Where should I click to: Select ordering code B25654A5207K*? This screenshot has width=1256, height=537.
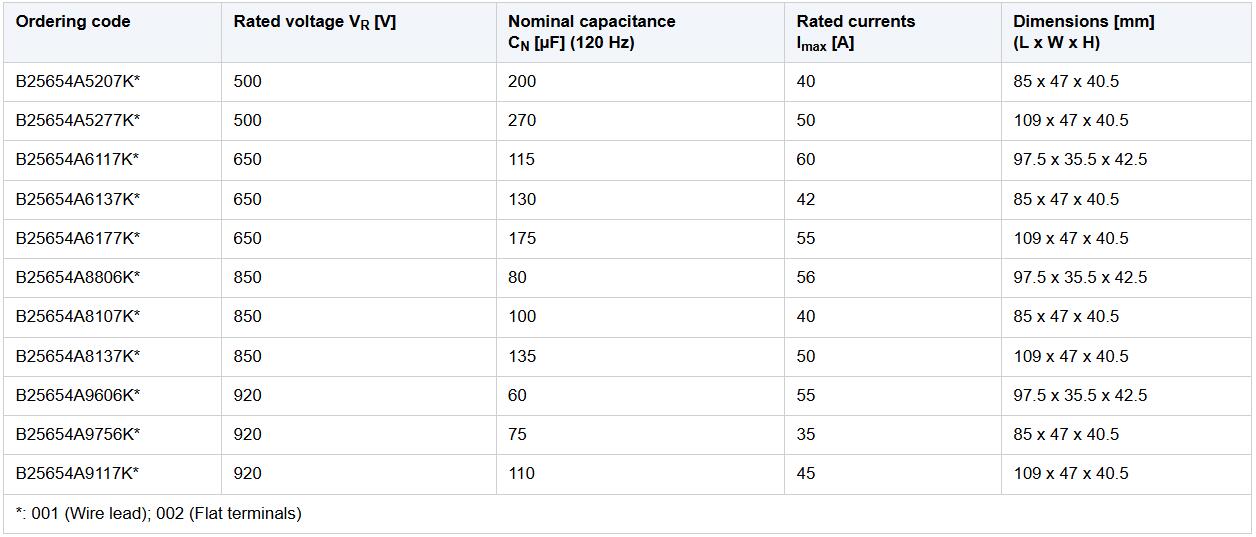(x=78, y=81)
